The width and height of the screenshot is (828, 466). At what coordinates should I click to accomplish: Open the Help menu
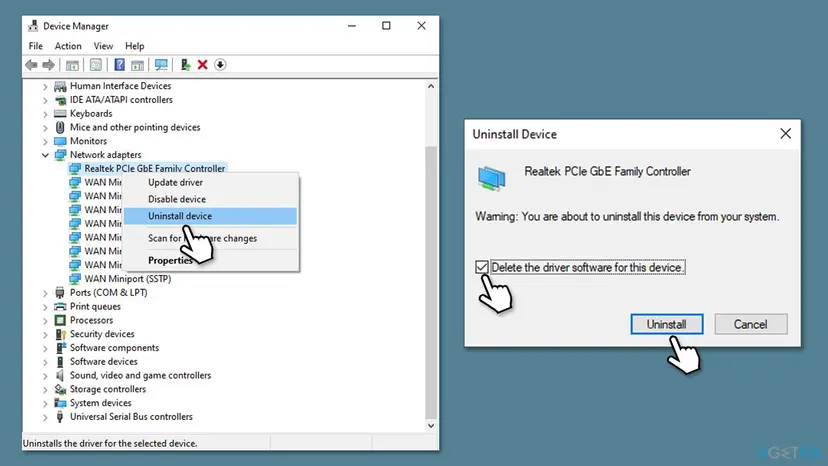(135, 46)
